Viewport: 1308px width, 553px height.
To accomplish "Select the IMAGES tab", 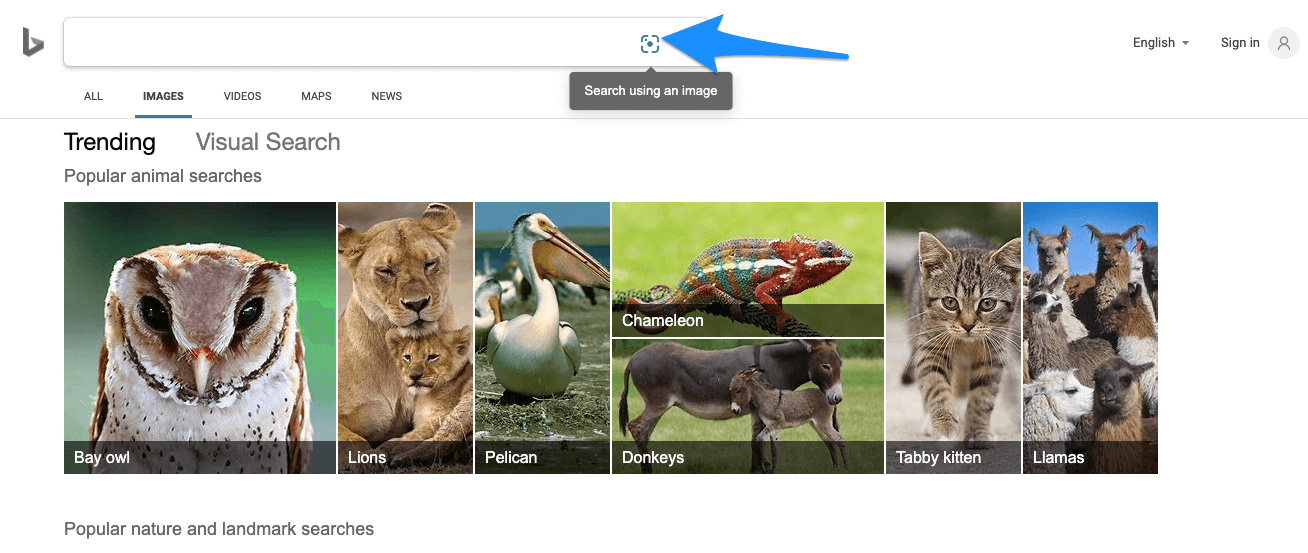I will [x=163, y=97].
